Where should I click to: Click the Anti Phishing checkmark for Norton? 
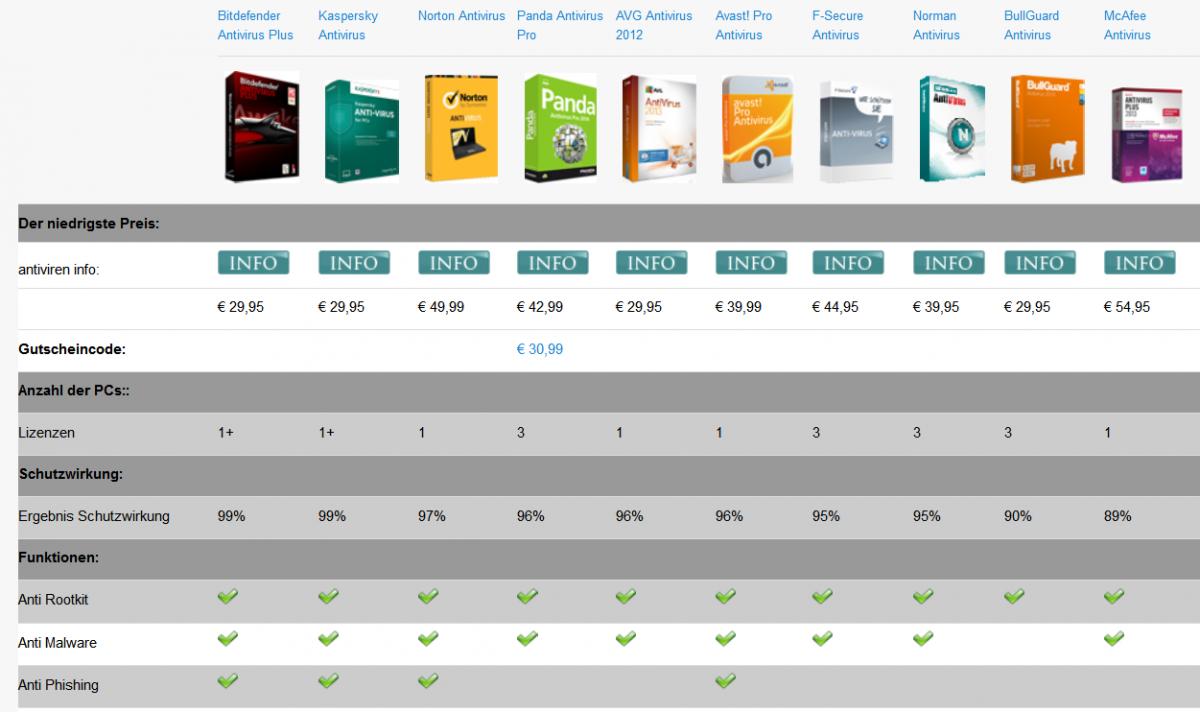tap(428, 681)
